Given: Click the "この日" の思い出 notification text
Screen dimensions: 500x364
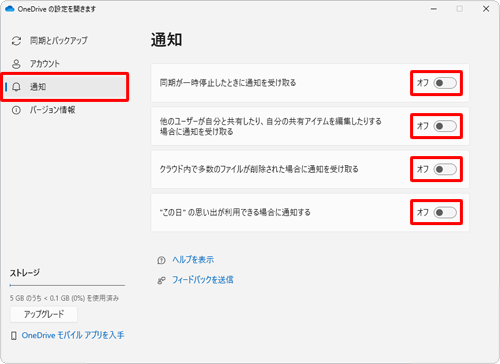Looking at the screenshot, I should tap(235, 212).
